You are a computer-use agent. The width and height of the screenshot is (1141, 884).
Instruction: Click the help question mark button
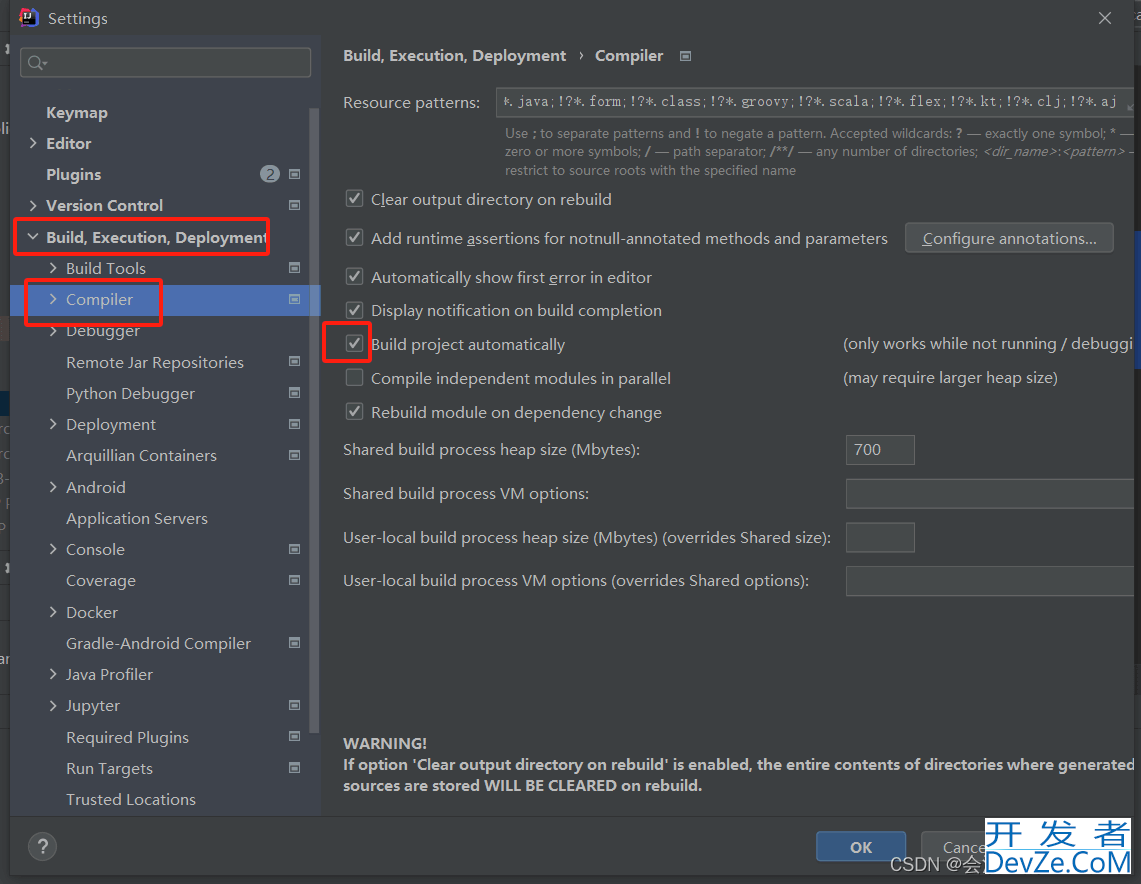[x=42, y=846]
